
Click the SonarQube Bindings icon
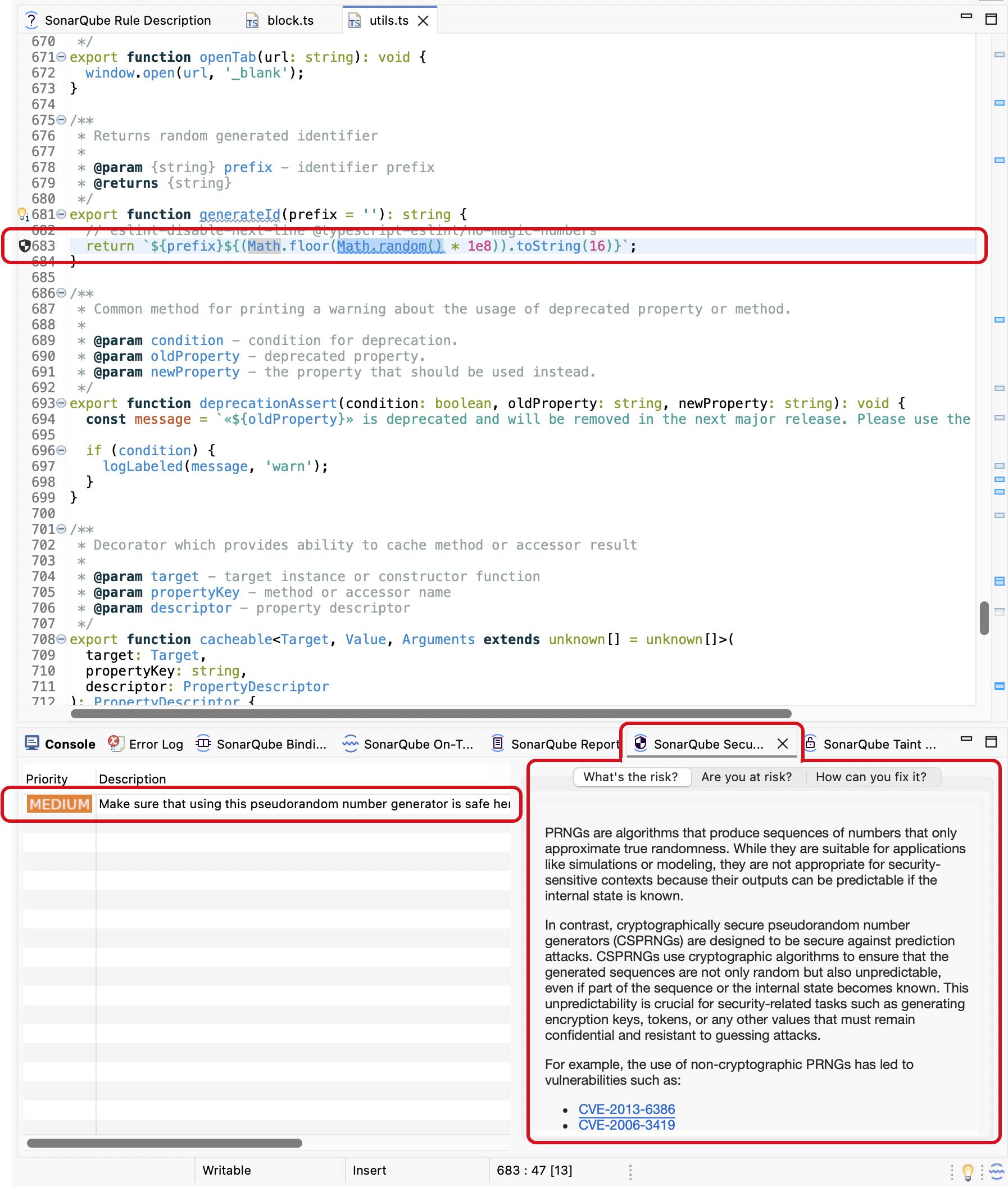203,743
